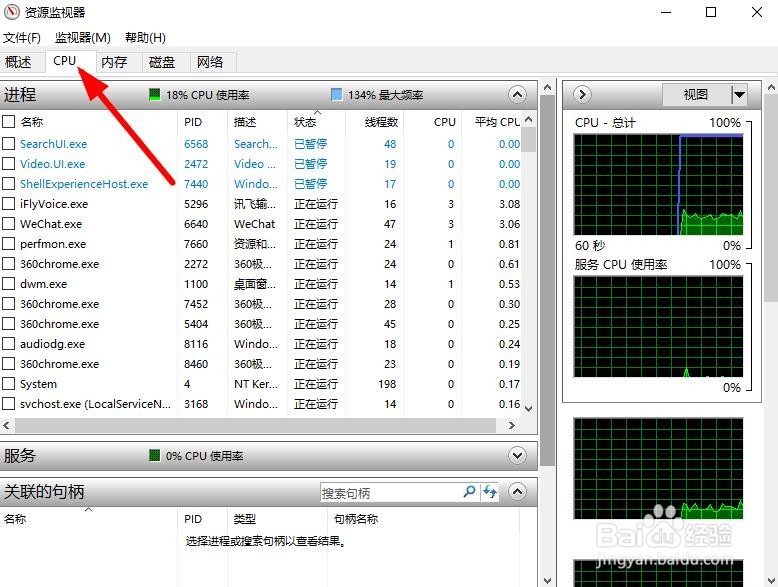
Task: Click average CPU value 3.08
Action: click(x=510, y=204)
